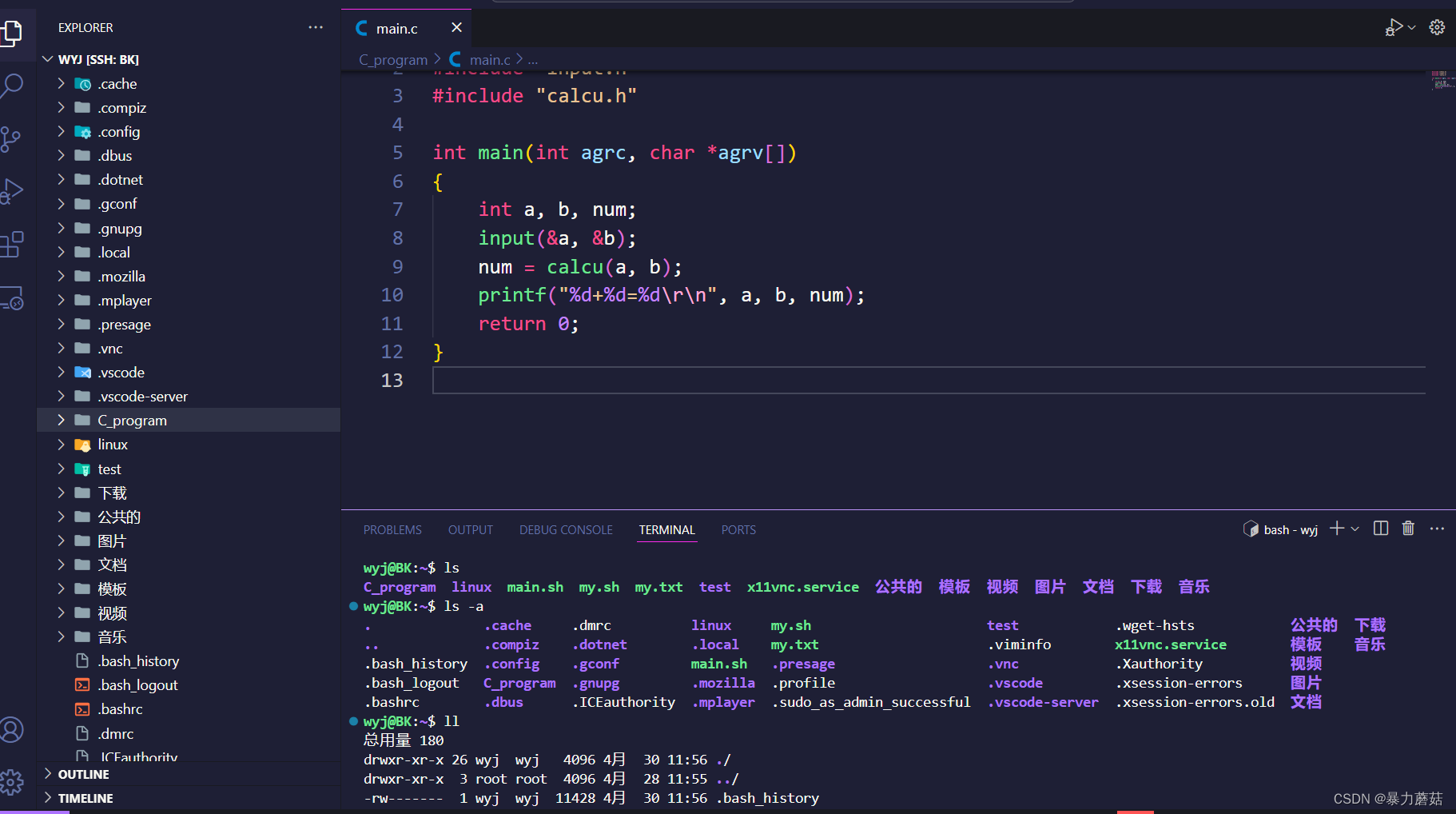Select the .gconf folder row

(x=189, y=203)
